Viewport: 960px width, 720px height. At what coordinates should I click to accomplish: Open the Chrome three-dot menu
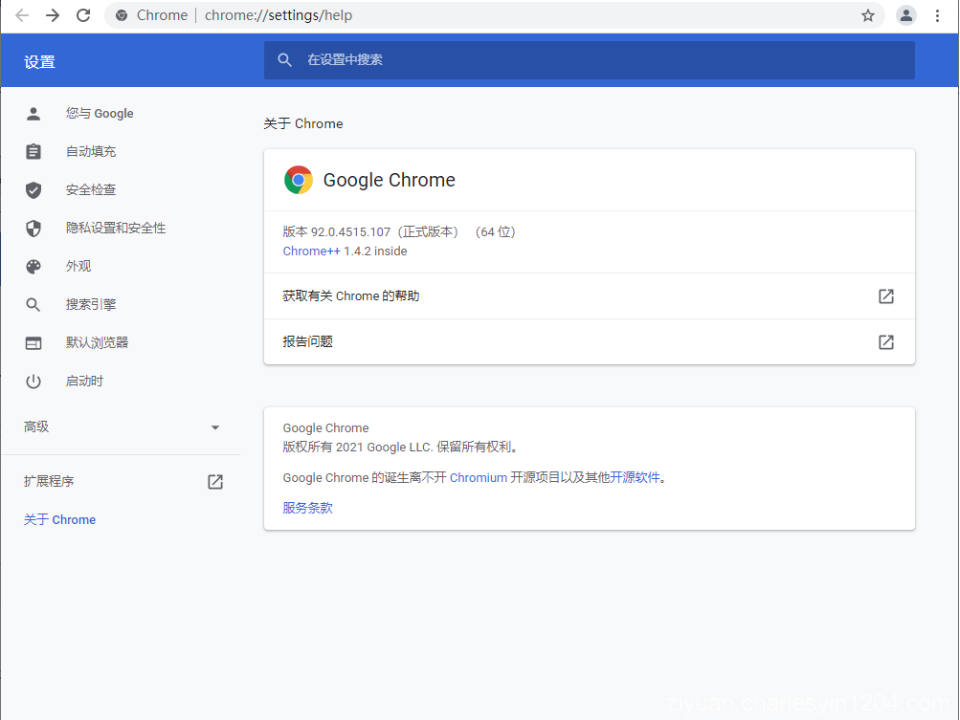[x=937, y=15]
